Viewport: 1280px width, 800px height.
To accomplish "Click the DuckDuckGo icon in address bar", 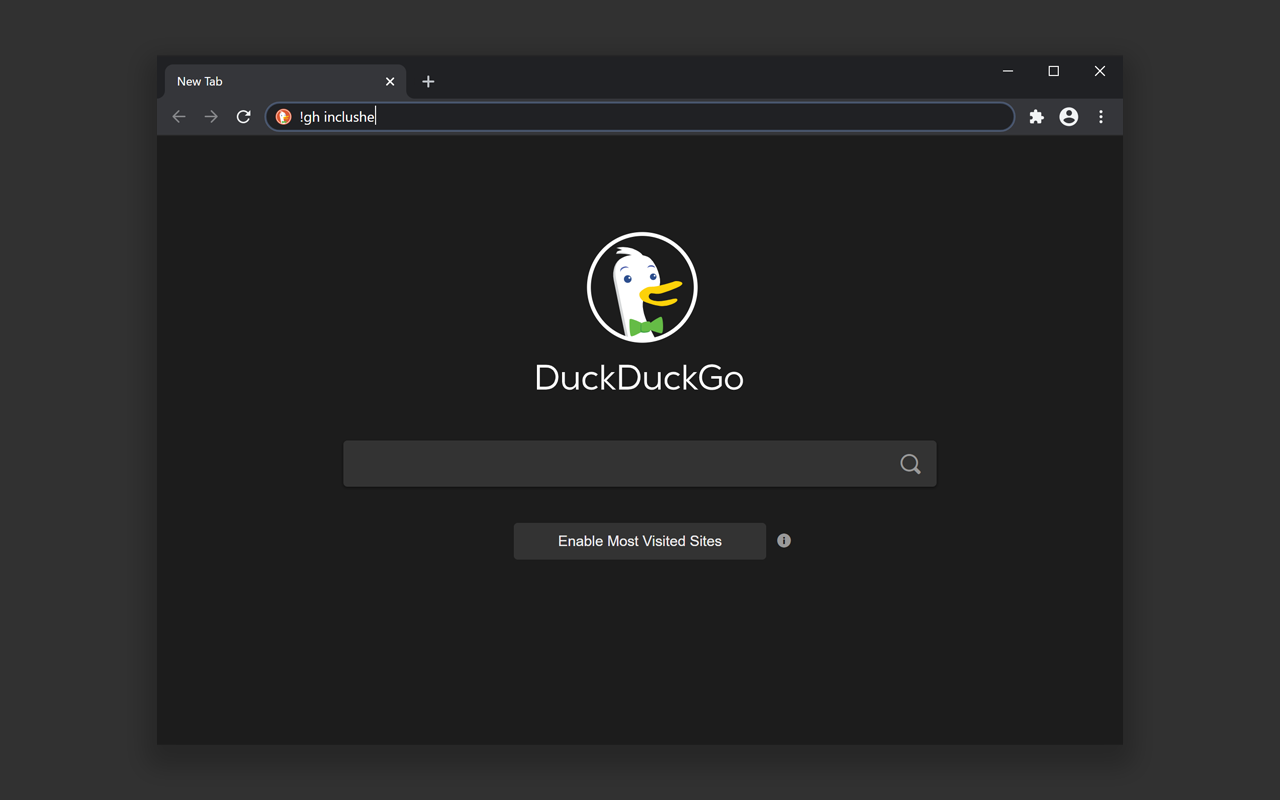I will (x=284, y=117).
